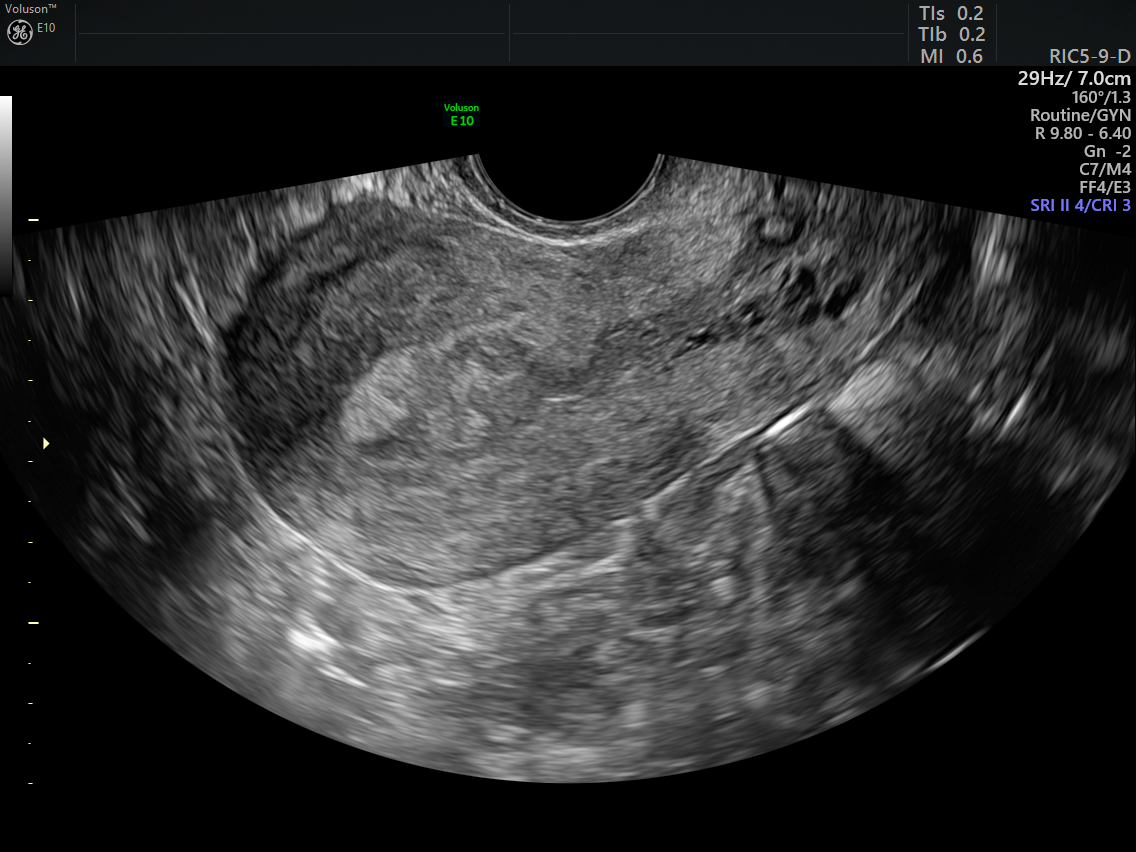The image size is (1136, 852).
Task: Click the green Voluson E10 watermark
Action: (x=461, y=115)
